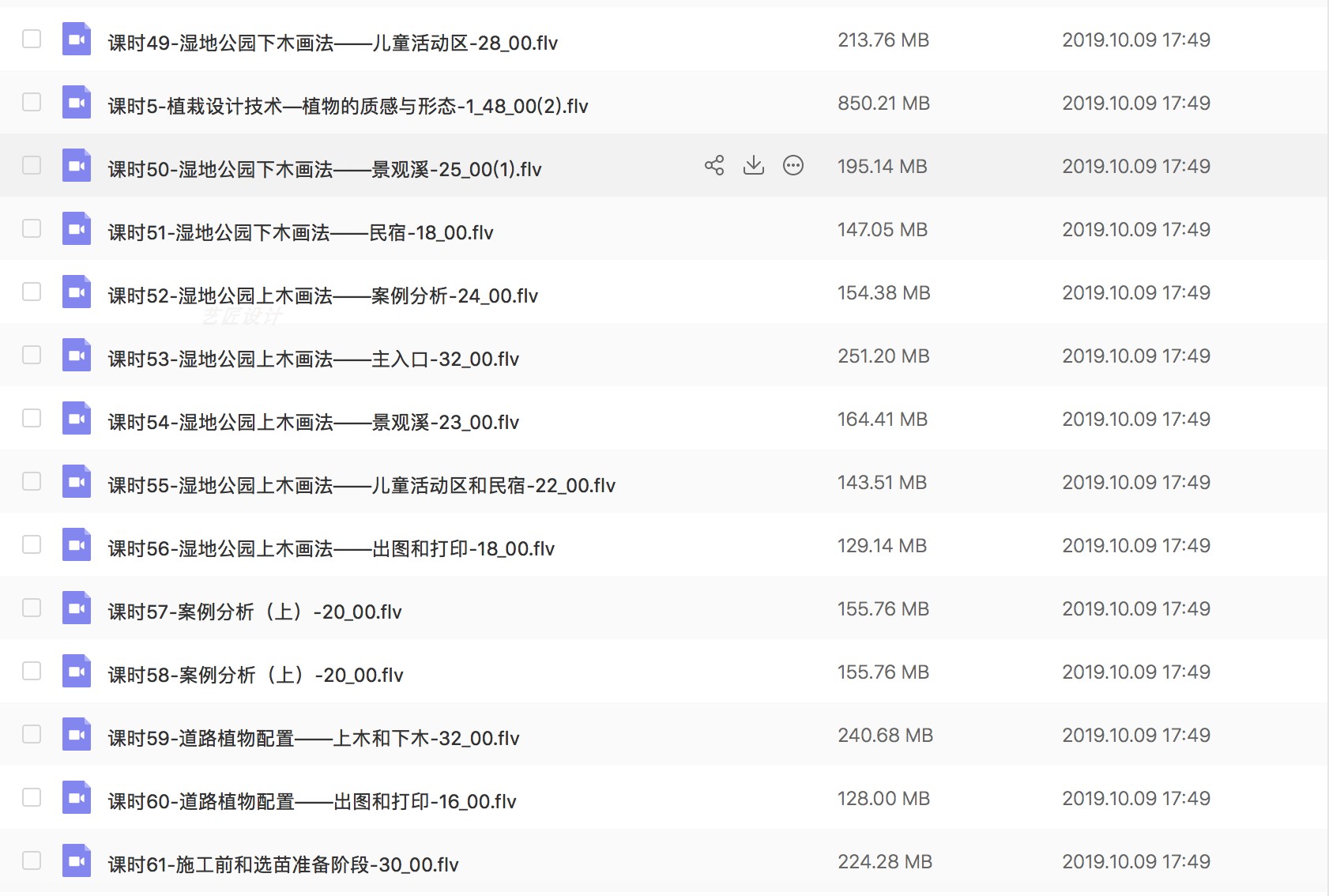The width and height of the screenshot is (1329, 896).
Task: Check the box for 课时55 儿童活动区和民宿
Action: tap(32, 481)
